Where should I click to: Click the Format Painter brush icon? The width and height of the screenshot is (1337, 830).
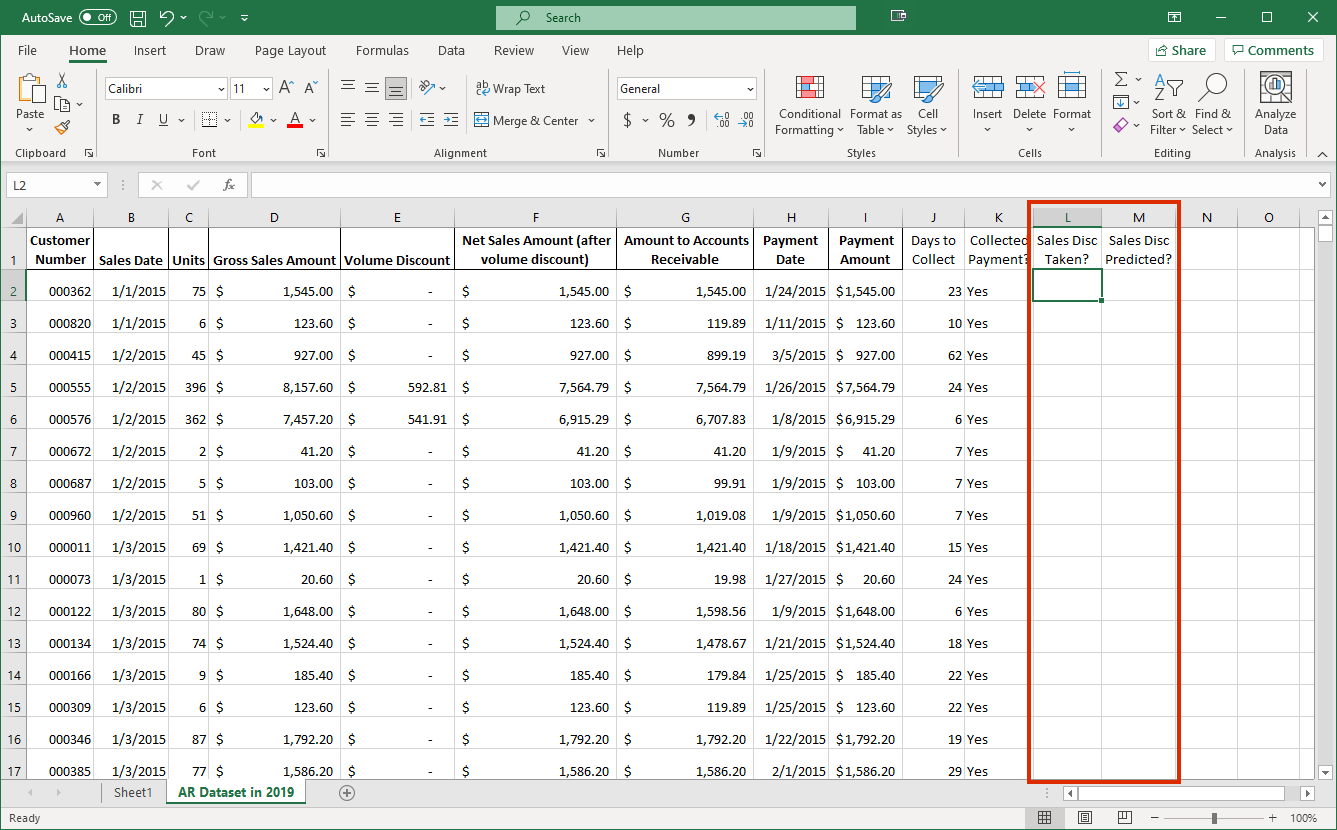[62, 127]
